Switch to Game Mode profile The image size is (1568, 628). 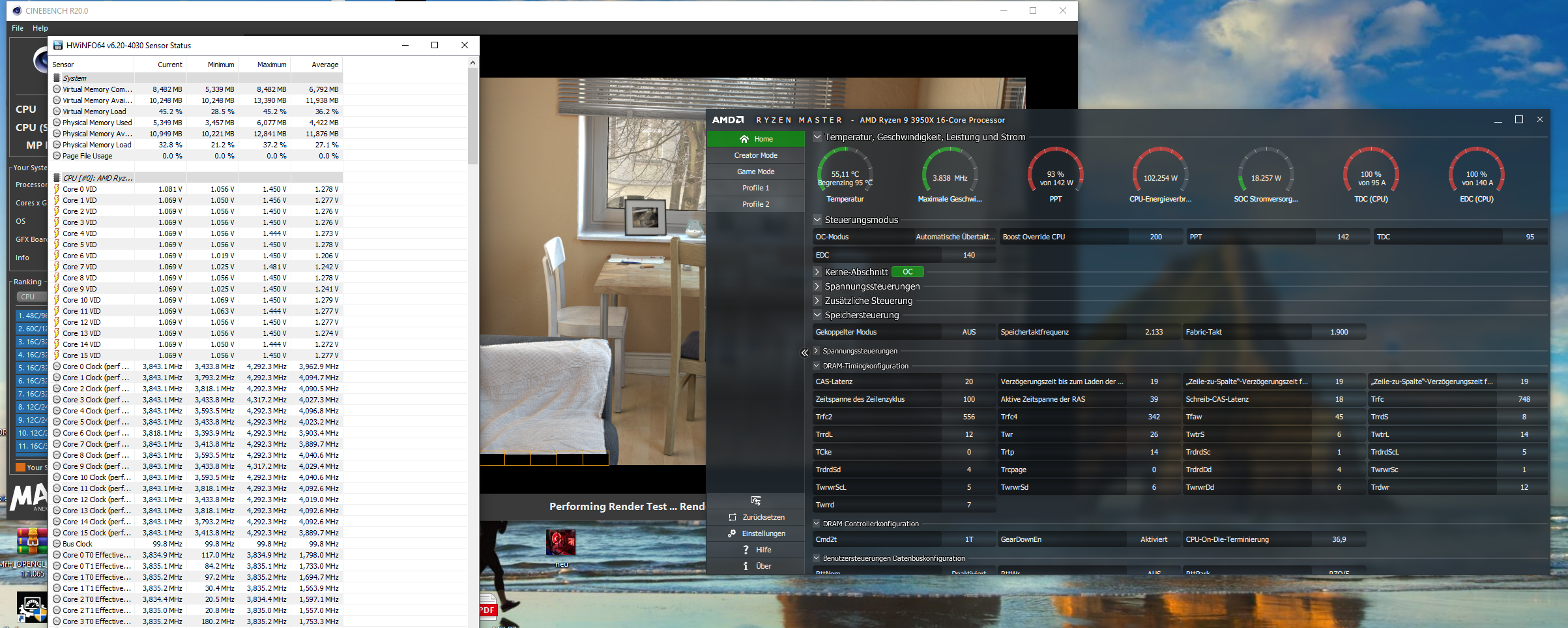756,172
